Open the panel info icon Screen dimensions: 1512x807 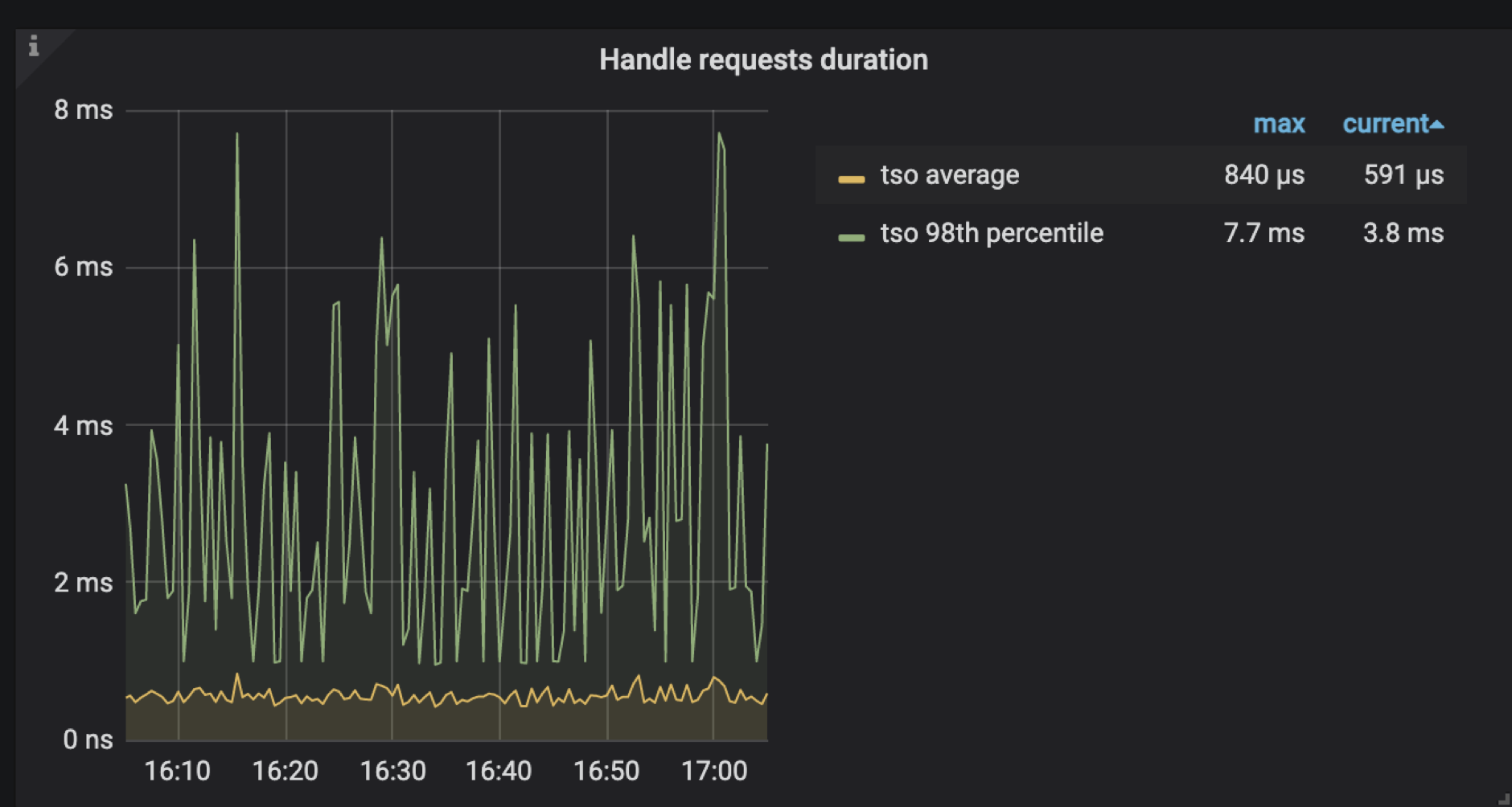coord(34,46)
